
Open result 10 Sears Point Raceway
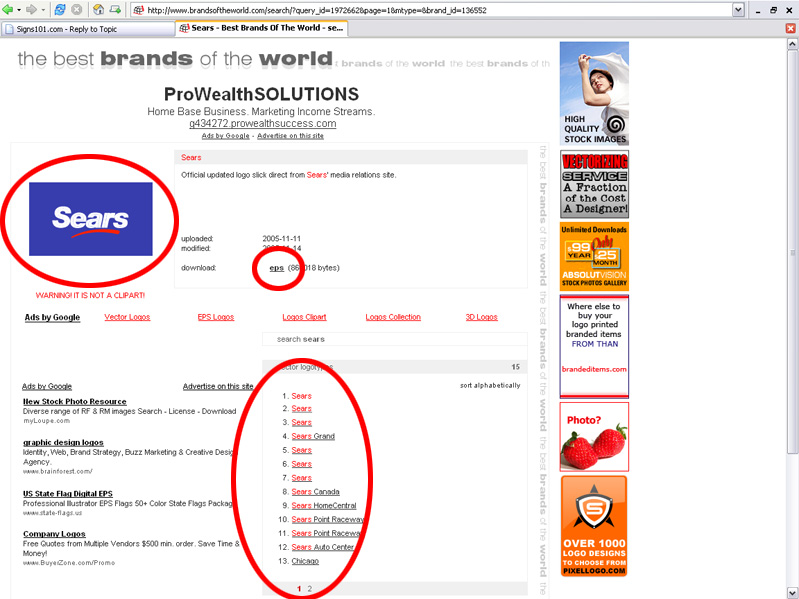328,519
